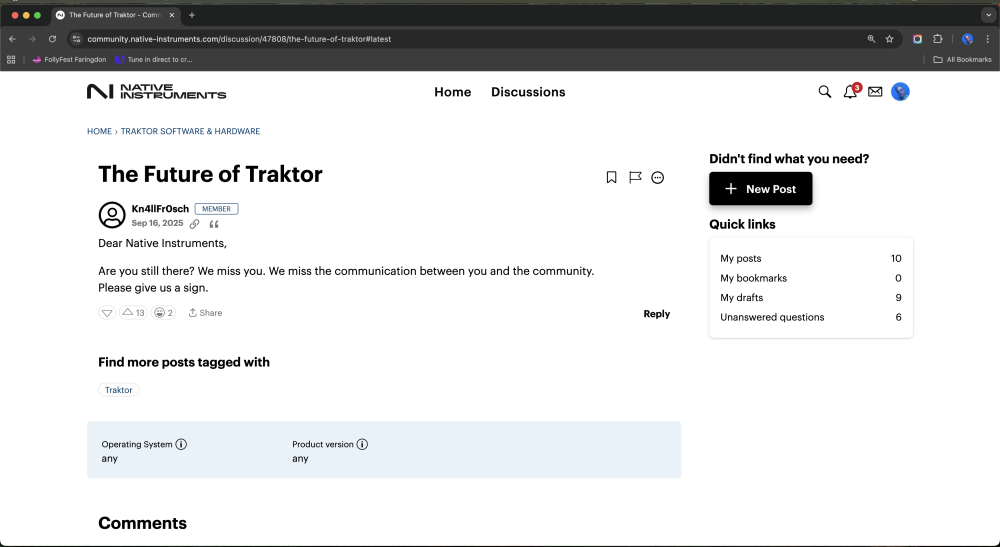Open a new browser tab
Image resolution: width=1000 pixels, height=547 pixels.
click(191, 15)
